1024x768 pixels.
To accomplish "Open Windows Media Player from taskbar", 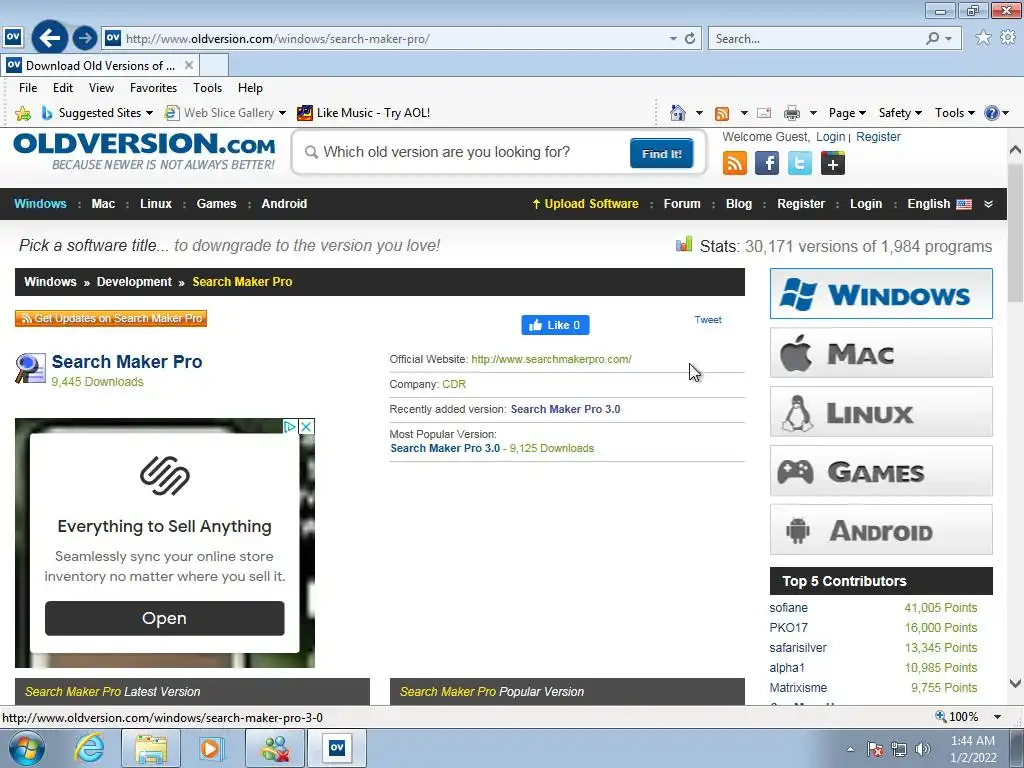I will tap(210, 748).
